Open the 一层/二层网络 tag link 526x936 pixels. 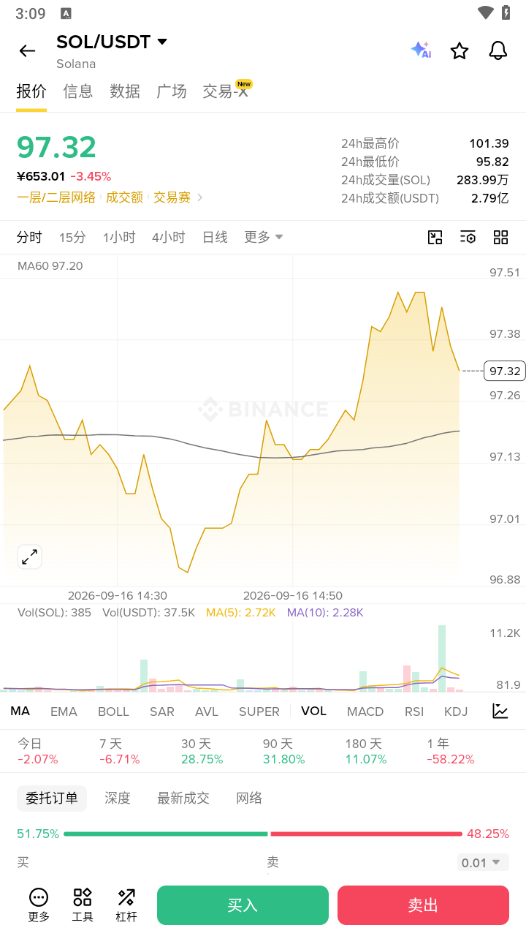tap(56, 198)
